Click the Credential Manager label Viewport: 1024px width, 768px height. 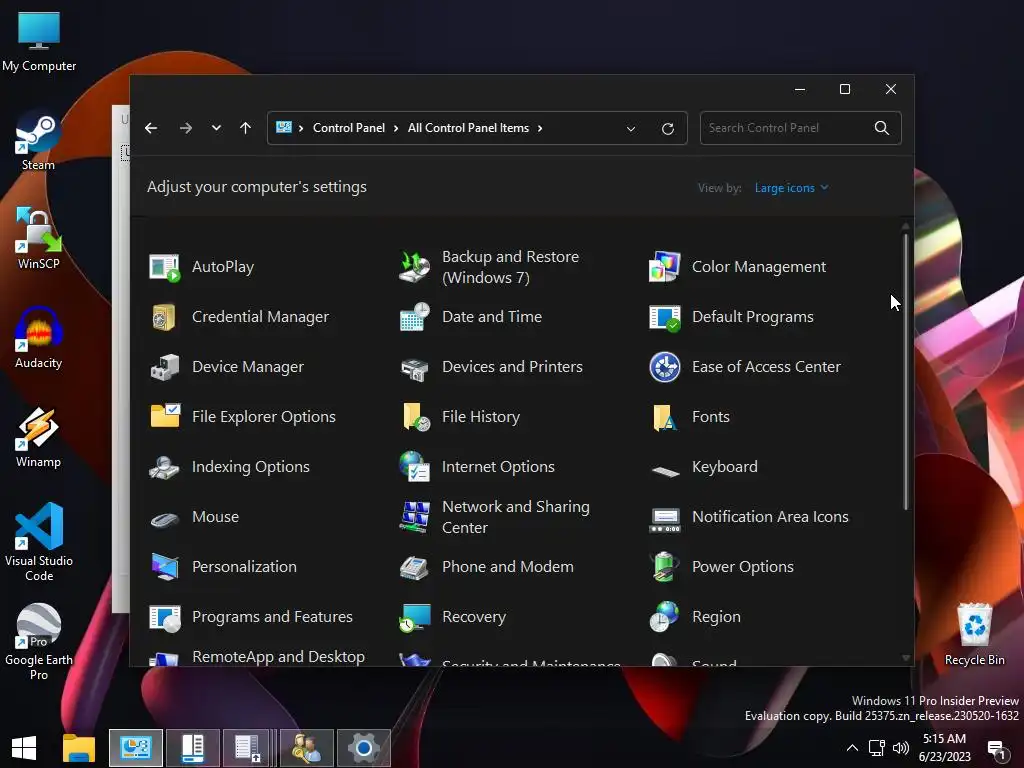pyautogui.click(x=260, y=317)
